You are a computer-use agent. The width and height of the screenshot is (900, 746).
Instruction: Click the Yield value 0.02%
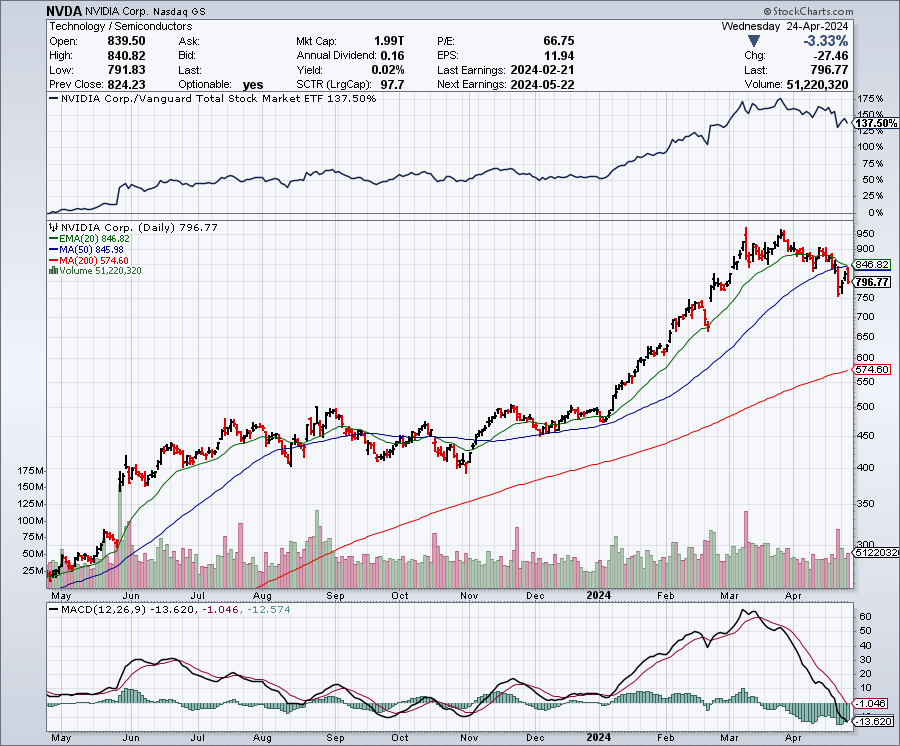click(387, 70)
